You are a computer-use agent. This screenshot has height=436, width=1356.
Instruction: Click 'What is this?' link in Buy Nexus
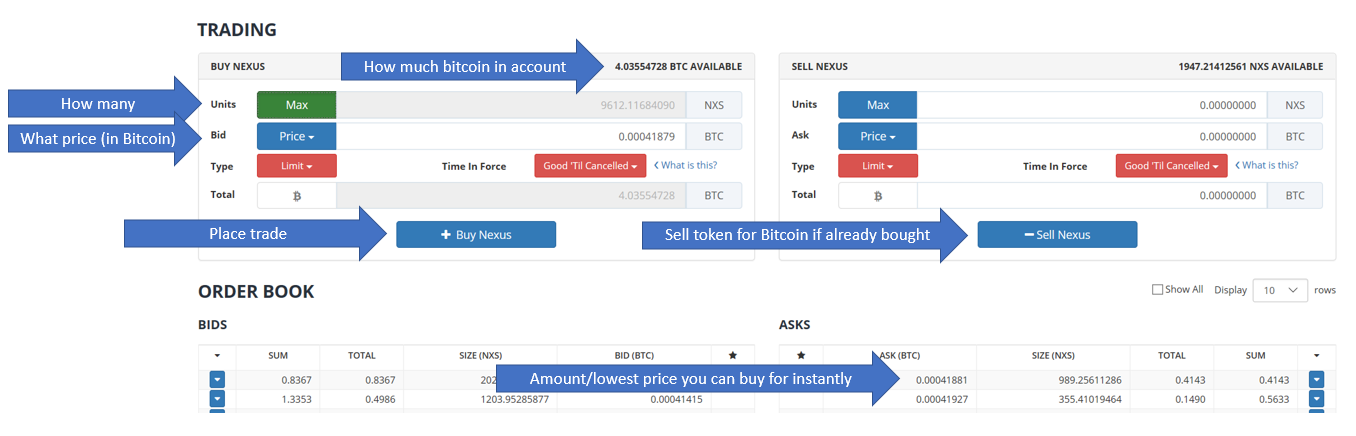pyautogui.click(x=686, y=166)
